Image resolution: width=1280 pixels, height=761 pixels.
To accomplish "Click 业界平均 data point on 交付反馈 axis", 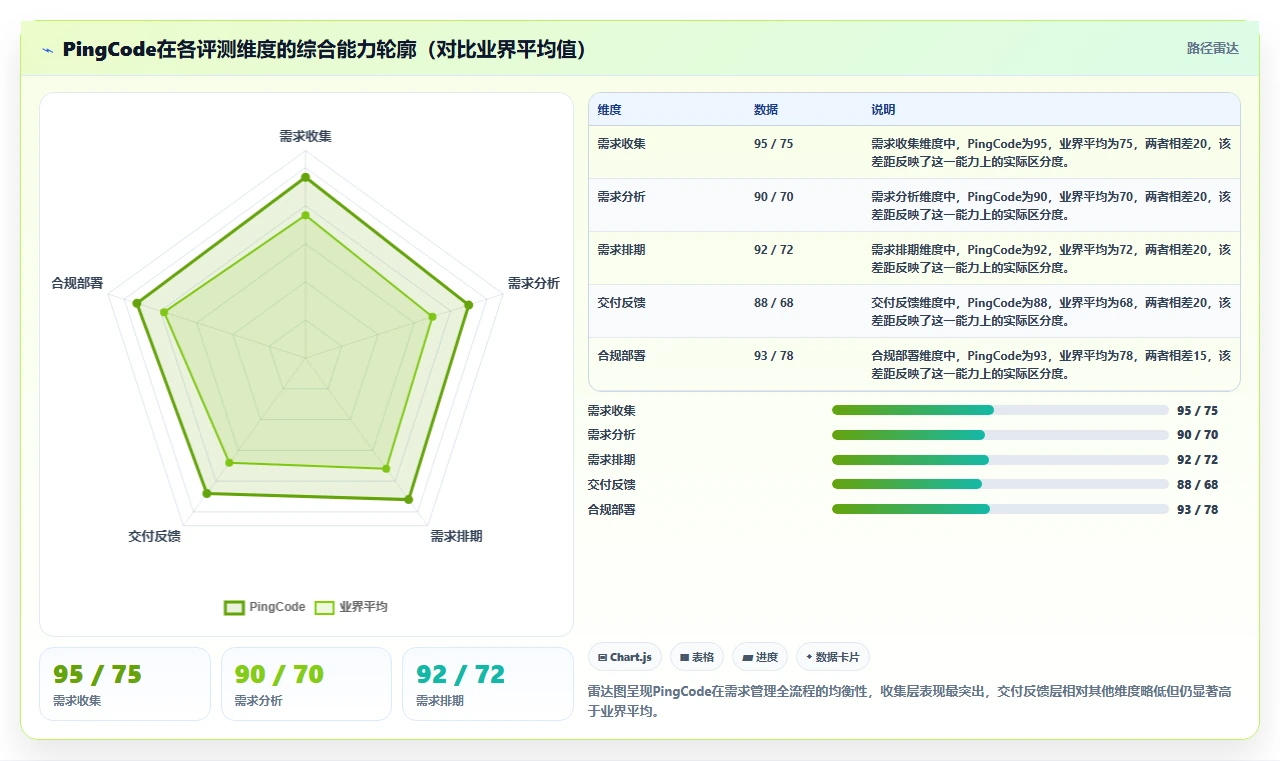I will [229, 462].
